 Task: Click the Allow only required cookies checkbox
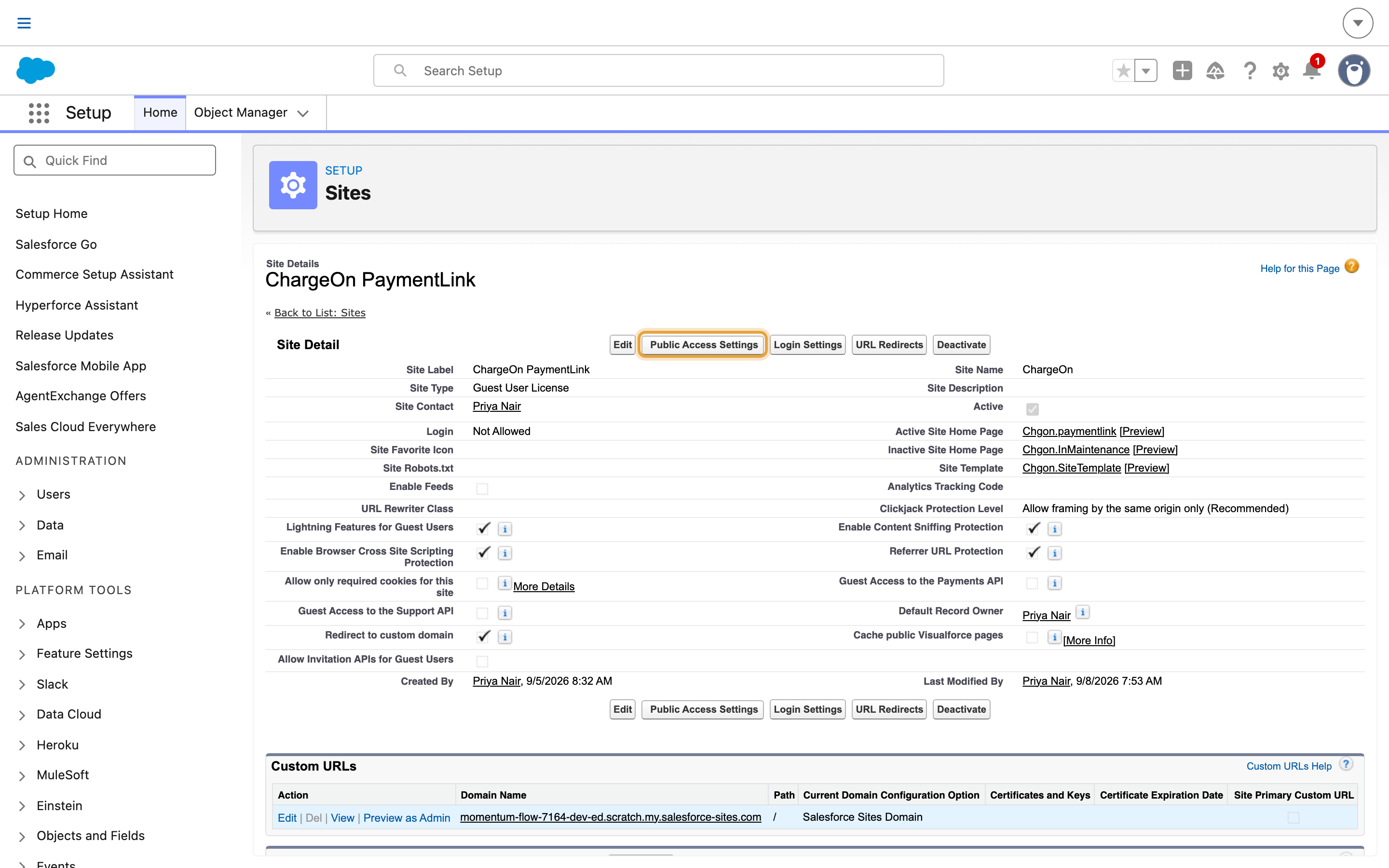pyautogui.click(x=482, y=583)
